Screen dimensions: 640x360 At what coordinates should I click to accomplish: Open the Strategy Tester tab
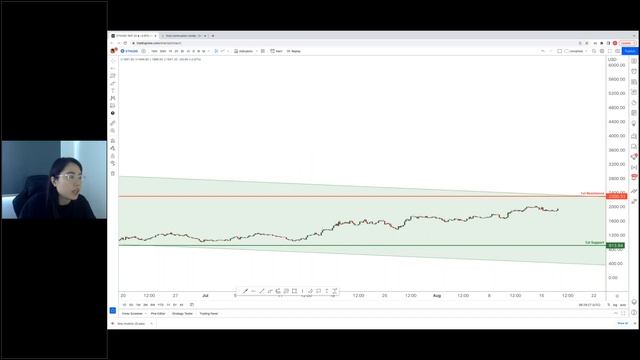point(182,313)
